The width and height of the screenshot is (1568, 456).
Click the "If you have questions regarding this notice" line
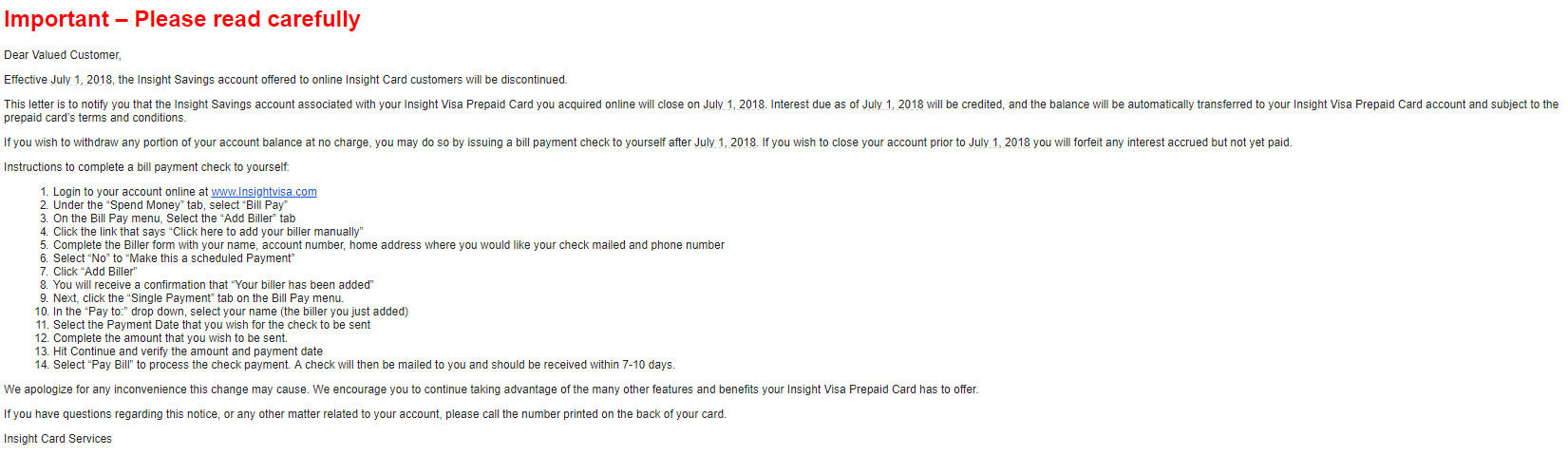(365, 414)
